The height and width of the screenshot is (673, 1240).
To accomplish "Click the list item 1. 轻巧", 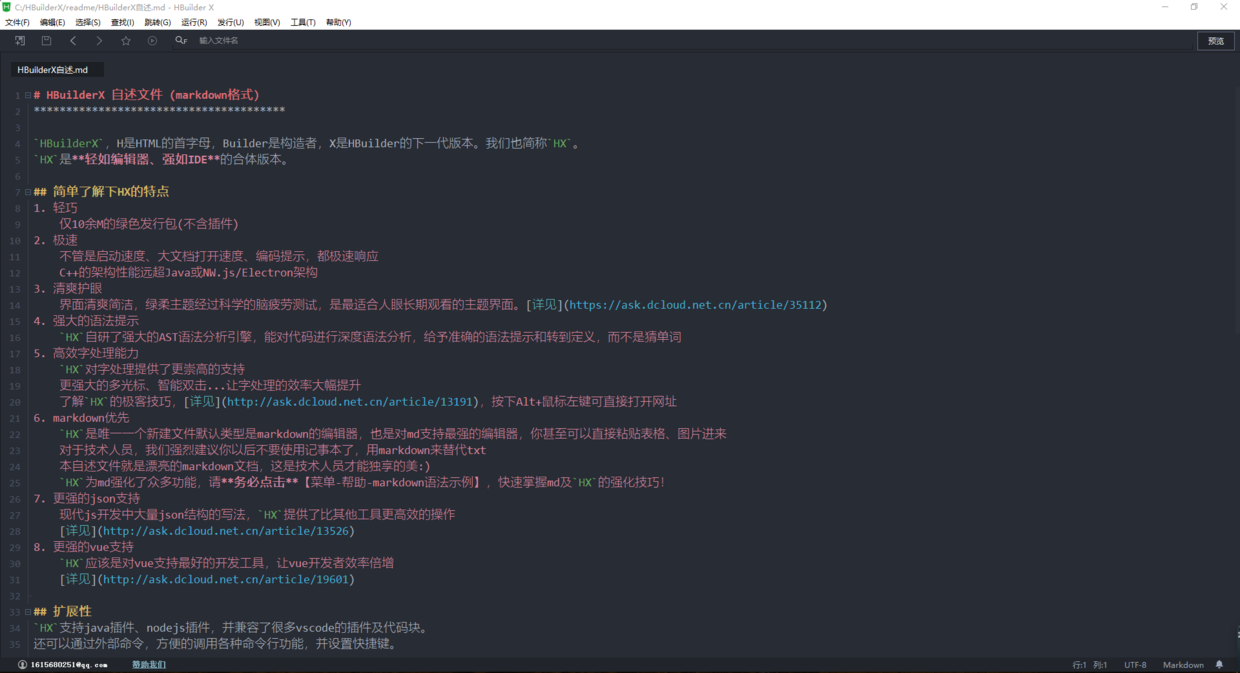I will [55, 208].
